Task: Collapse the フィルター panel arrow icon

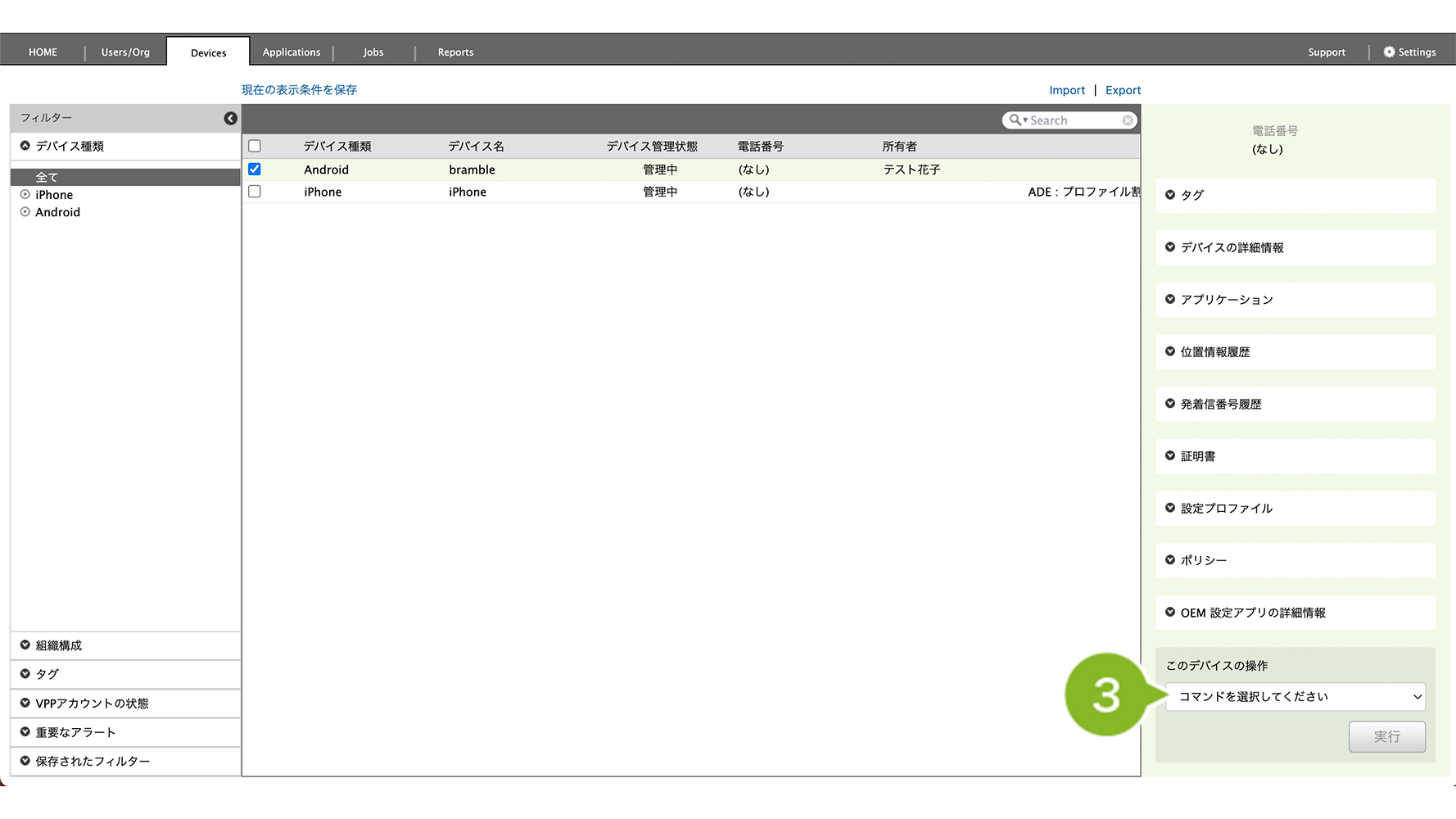Action: (x=231, y=119)
